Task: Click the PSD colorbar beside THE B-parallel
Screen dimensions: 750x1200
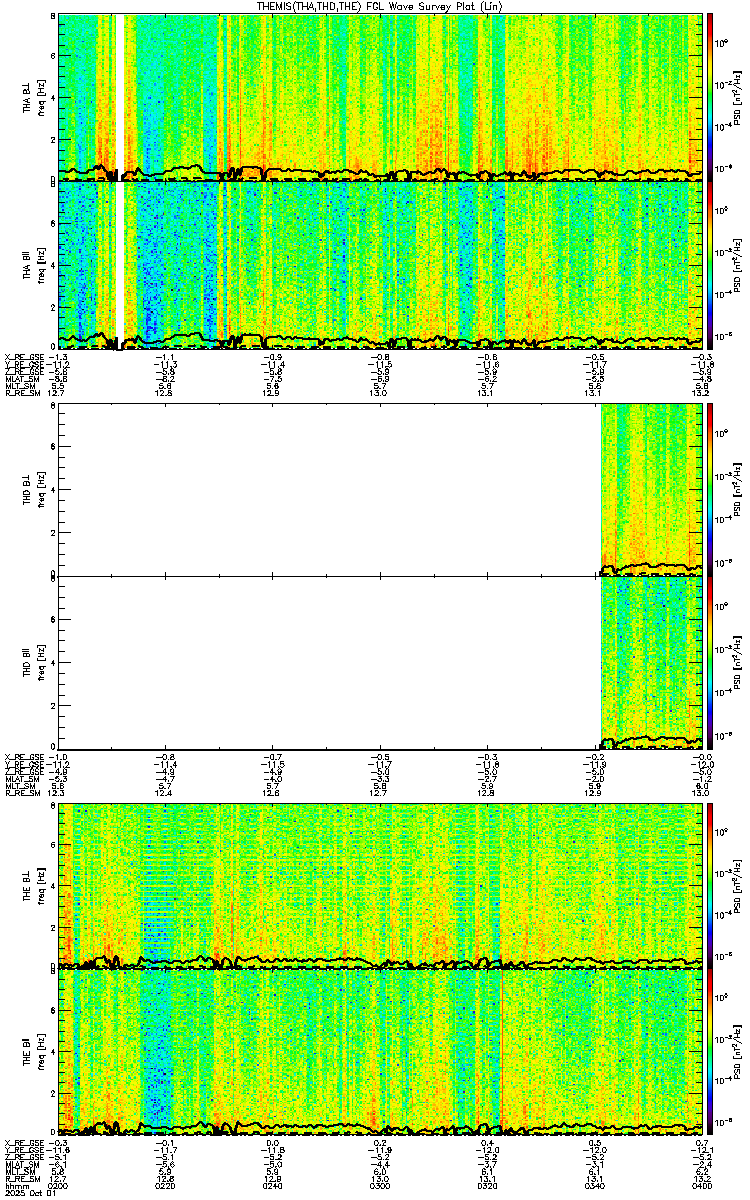Action: click(x=710, y=1054)
